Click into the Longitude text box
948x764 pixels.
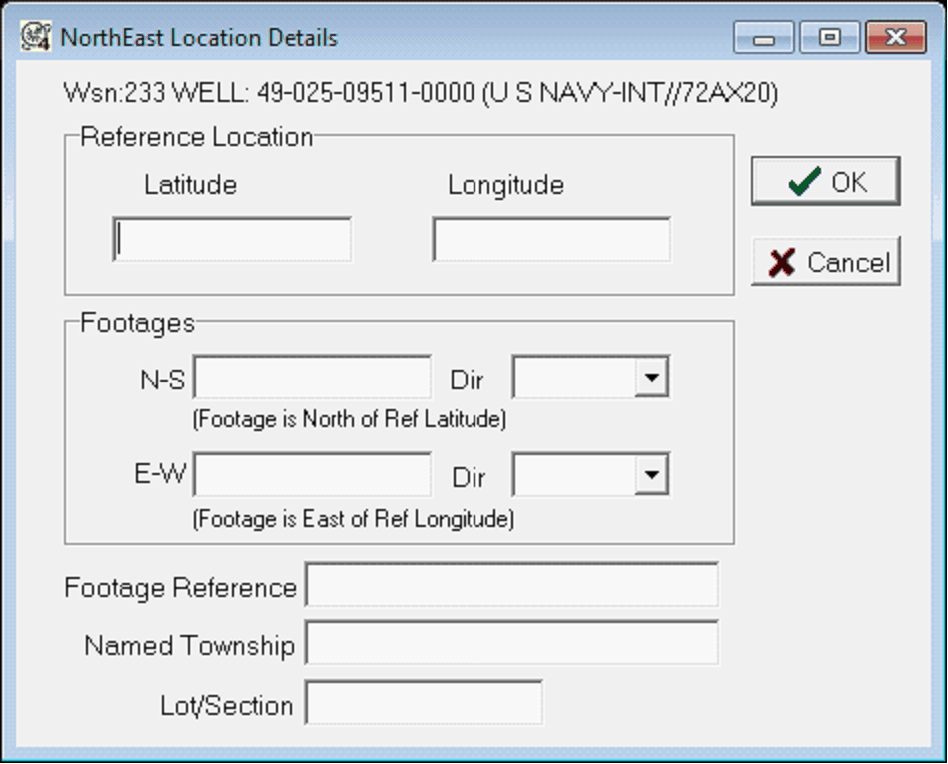551,240
